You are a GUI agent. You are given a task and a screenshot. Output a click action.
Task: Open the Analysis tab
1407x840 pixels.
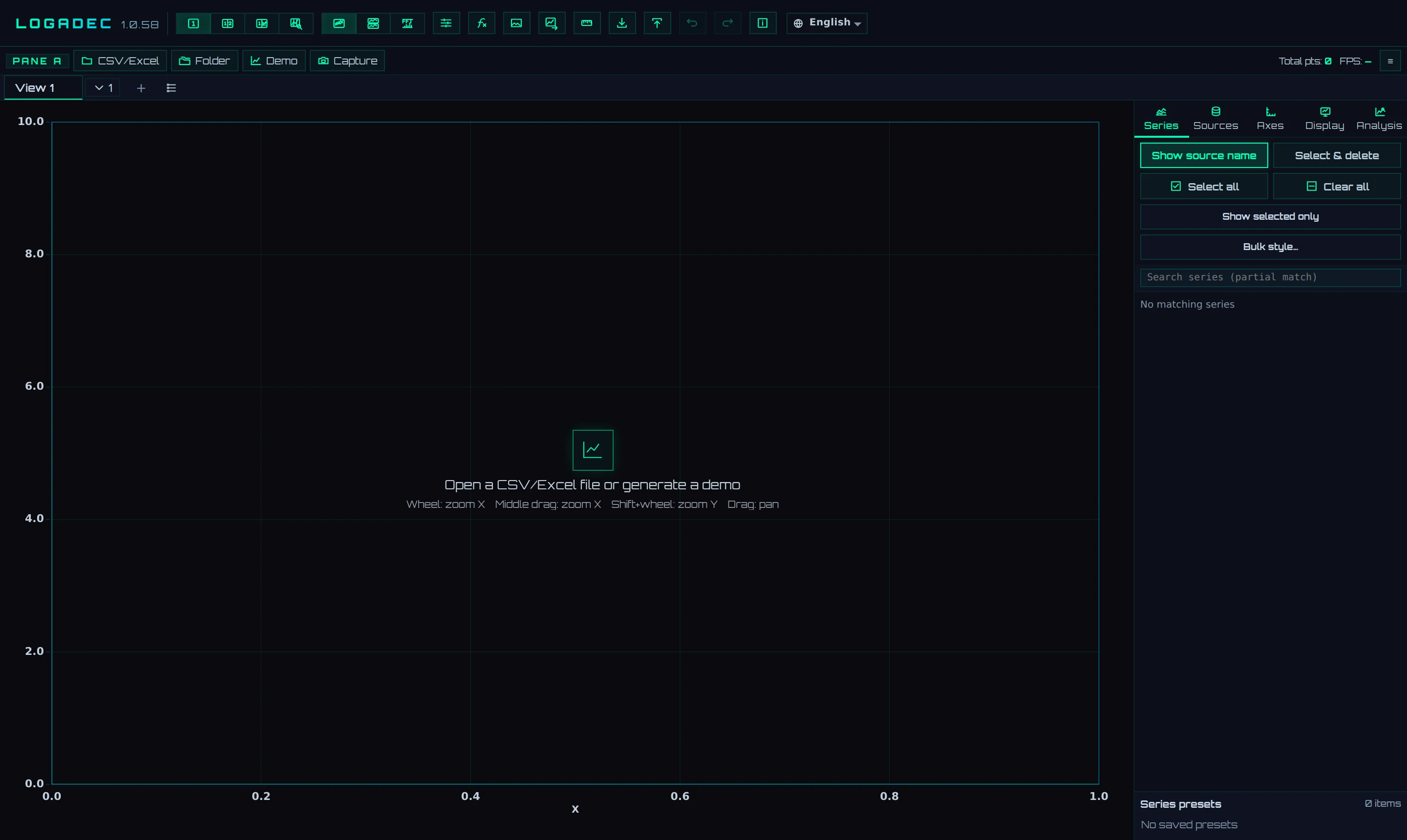click(x=1379, y=119)
